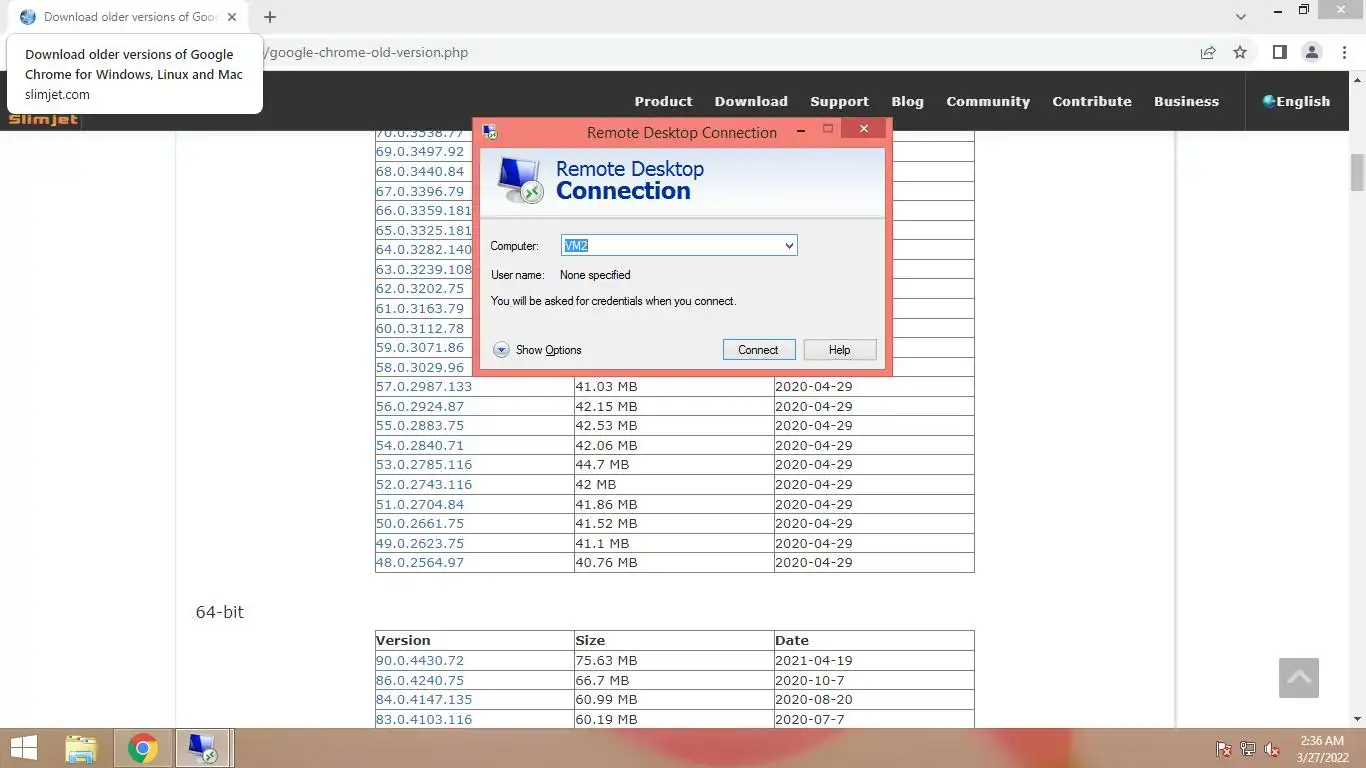
Task: Open version 67.0.3396.79 link
Action: coord(420,190)
